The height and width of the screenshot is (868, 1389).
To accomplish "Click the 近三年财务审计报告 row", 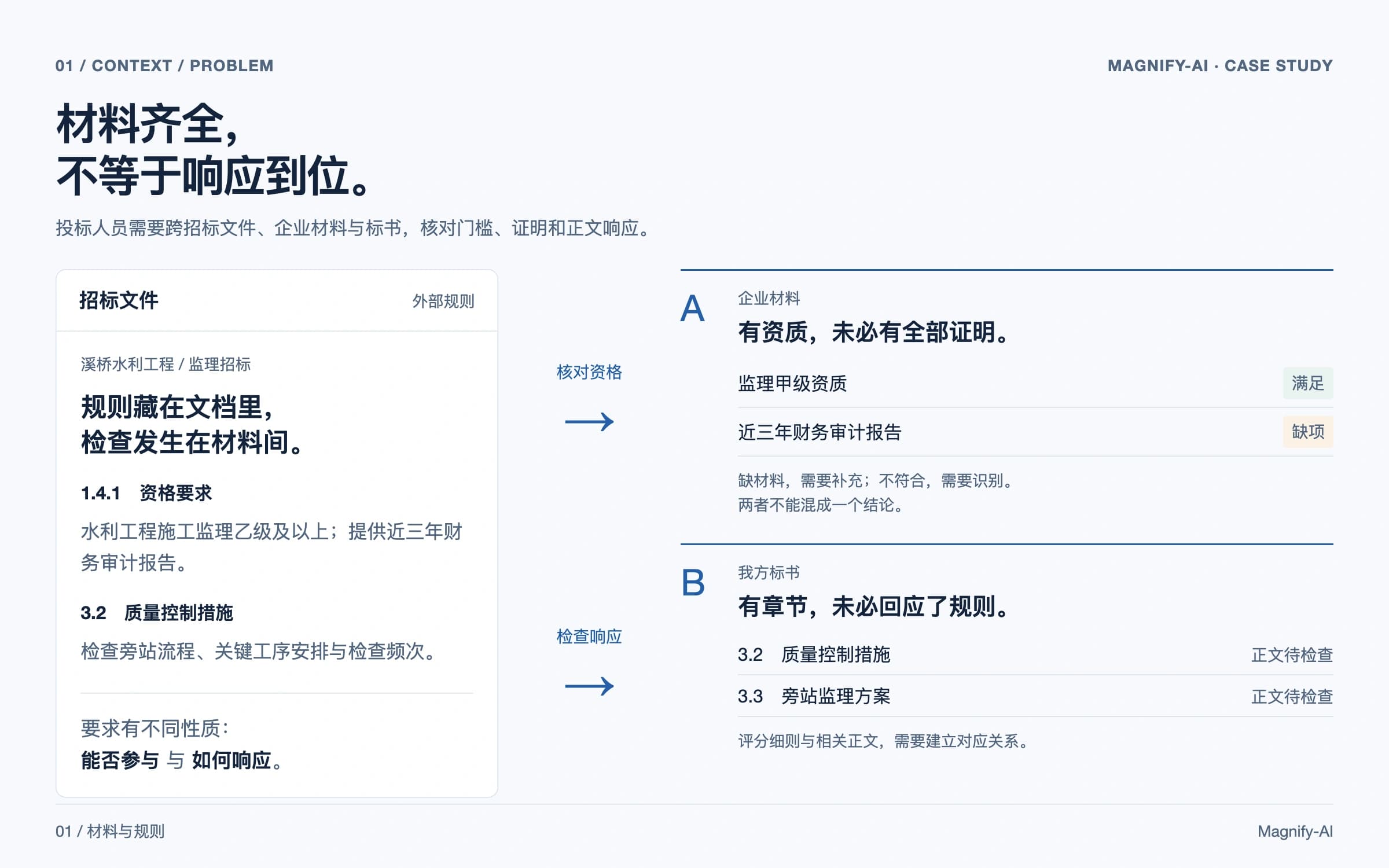I will (1035, 432).
